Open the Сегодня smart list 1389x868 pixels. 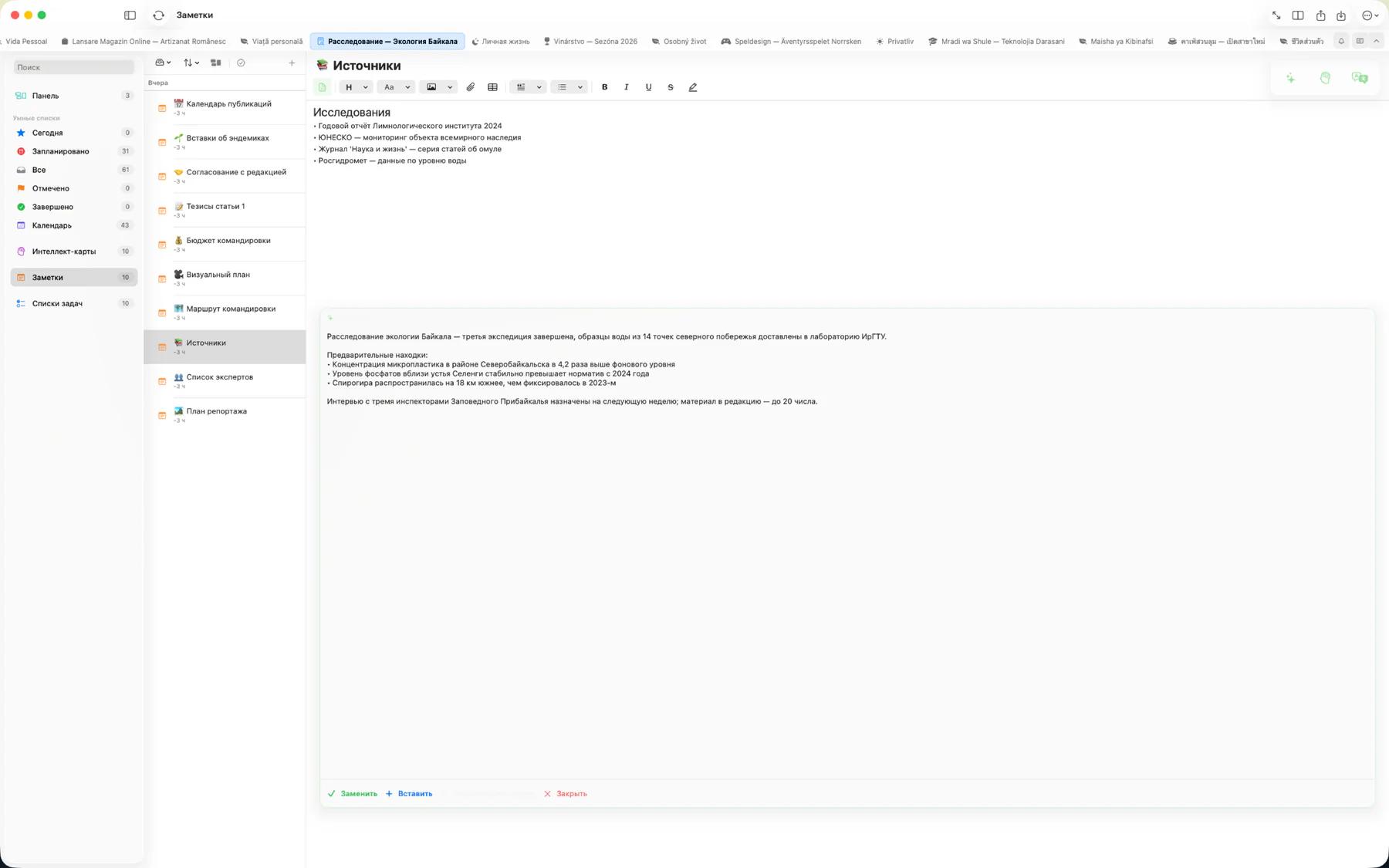coord(74,133)
